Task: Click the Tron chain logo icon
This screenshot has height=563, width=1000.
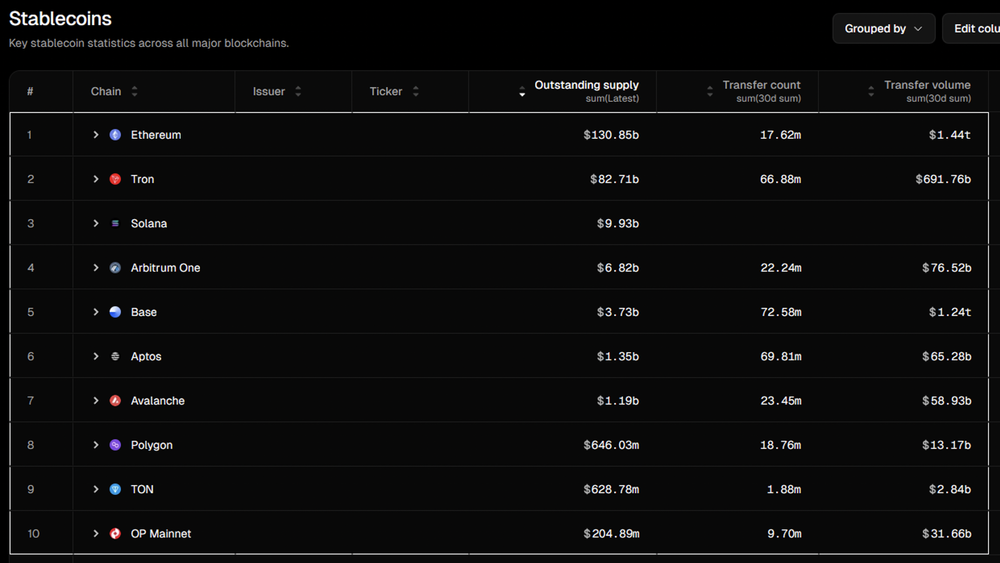Action: point(115,179)
